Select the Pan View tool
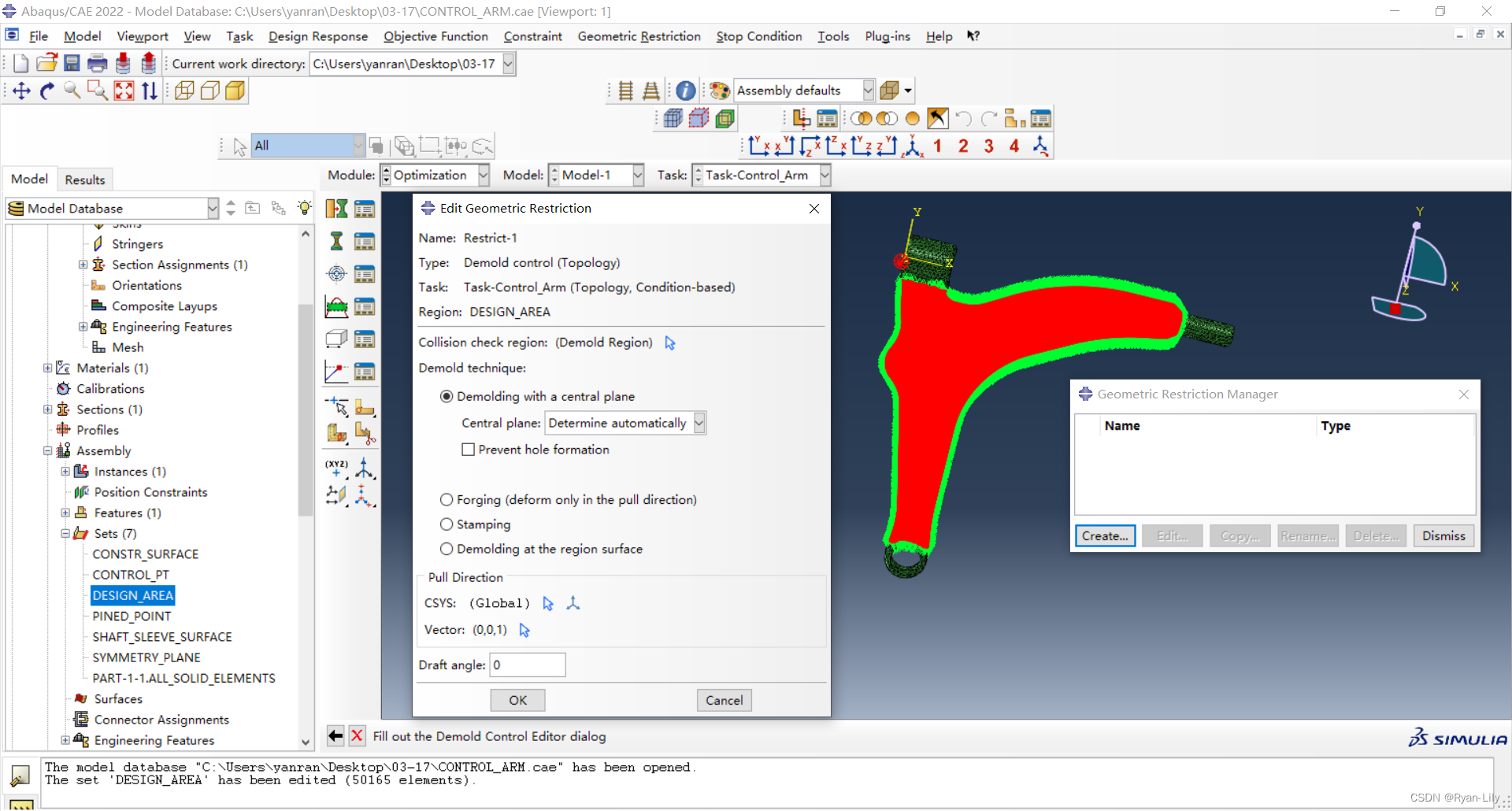 coord(21,91)
